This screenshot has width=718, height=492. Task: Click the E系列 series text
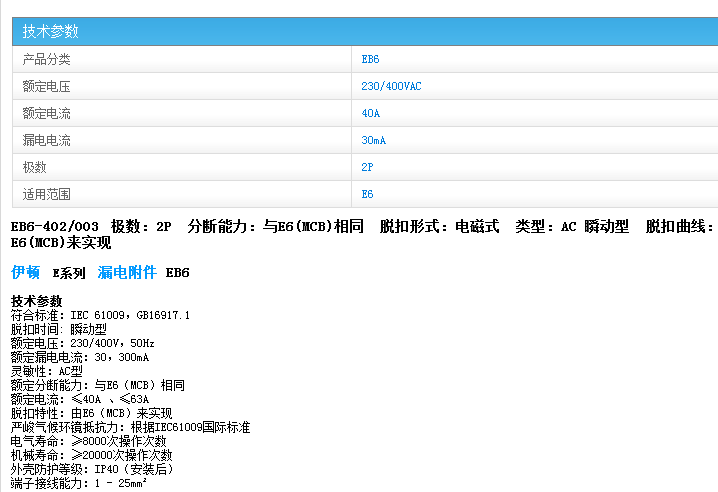coord(69,273)
